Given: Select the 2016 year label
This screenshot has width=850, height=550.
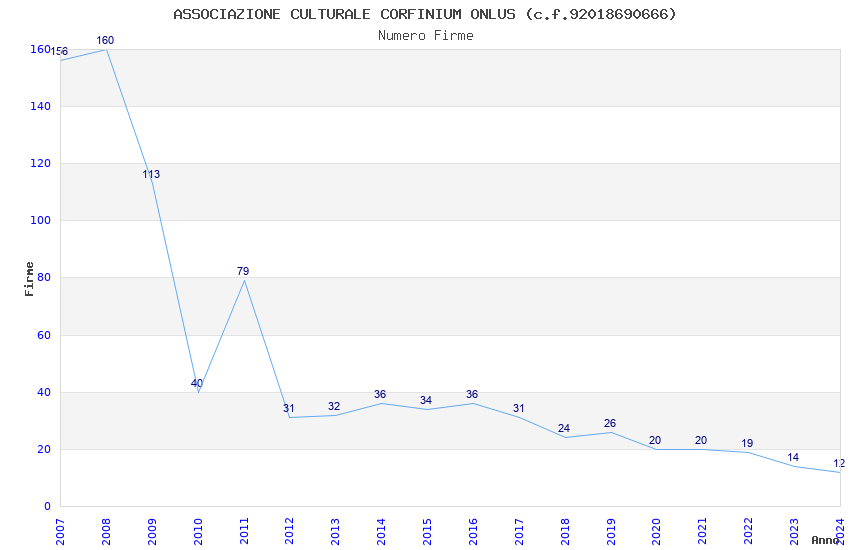Looking at the screenshot, I should [473, 532].
